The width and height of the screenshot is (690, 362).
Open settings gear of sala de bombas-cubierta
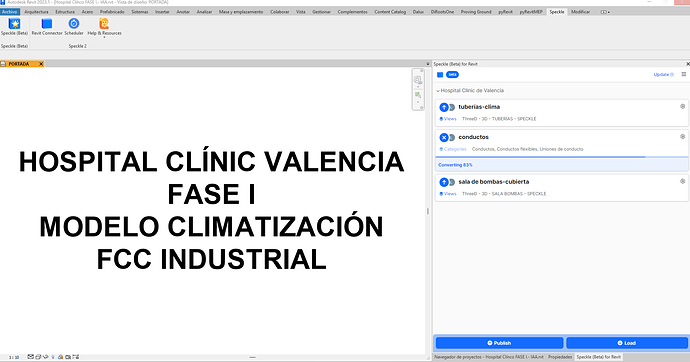click(x=683, y=181)
